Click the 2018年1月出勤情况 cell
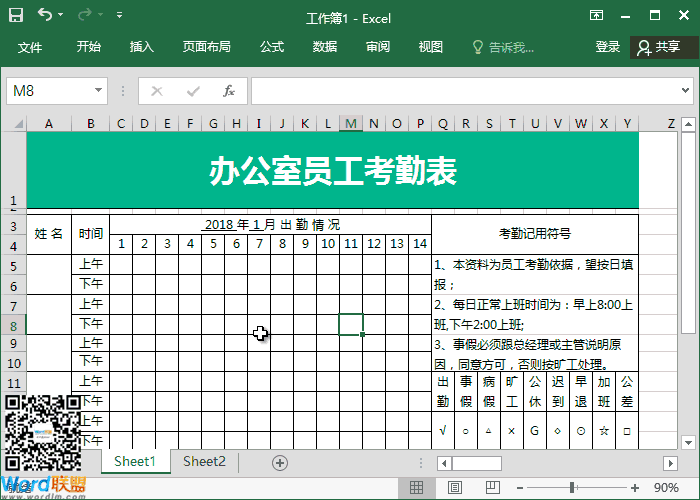 [x=271, y=224]
